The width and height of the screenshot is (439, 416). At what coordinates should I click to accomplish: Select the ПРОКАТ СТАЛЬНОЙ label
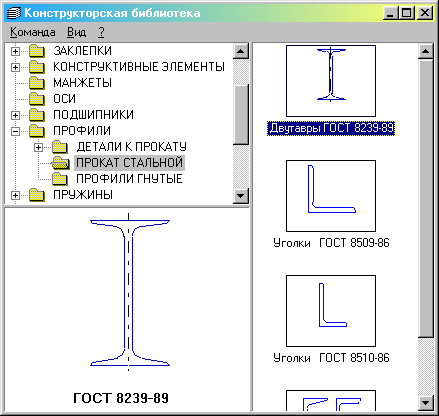click(129, 163)
